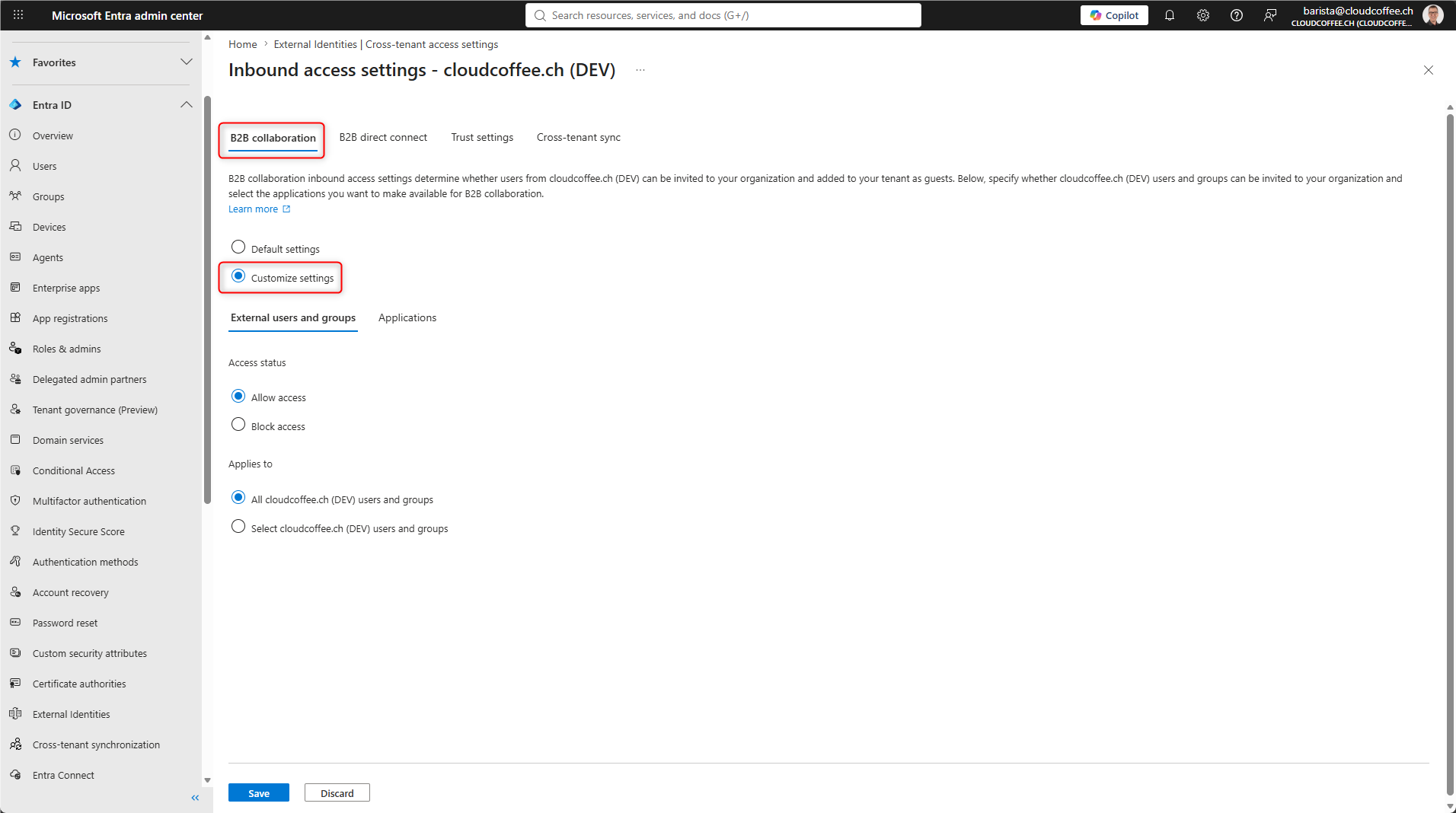The image size is (1456, 813).
Task: Switch to the B2B direct connect tab
Action: click(383, 137)
